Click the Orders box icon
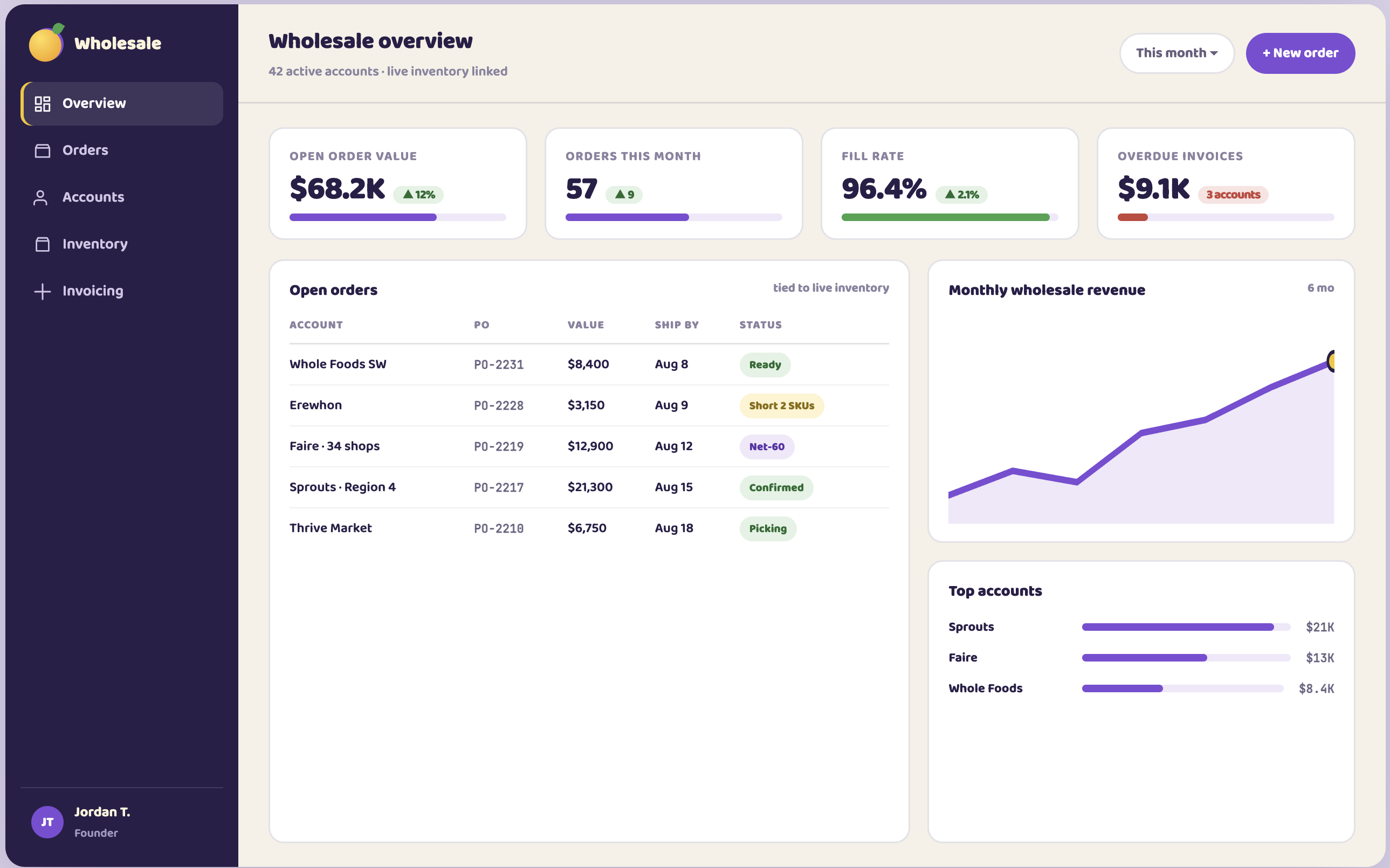This screenshot has width=1390, height=868. point(43,150)
